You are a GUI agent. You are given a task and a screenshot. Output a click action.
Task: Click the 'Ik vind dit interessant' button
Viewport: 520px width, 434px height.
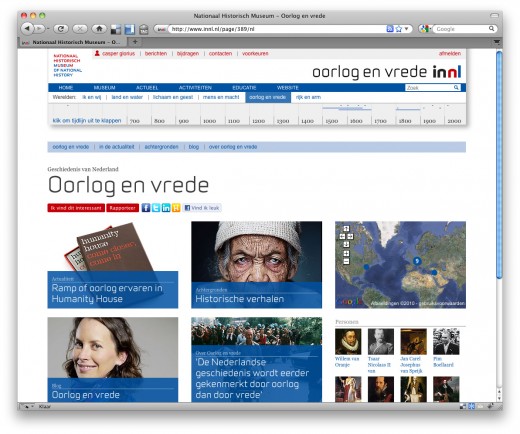(76, 208)
